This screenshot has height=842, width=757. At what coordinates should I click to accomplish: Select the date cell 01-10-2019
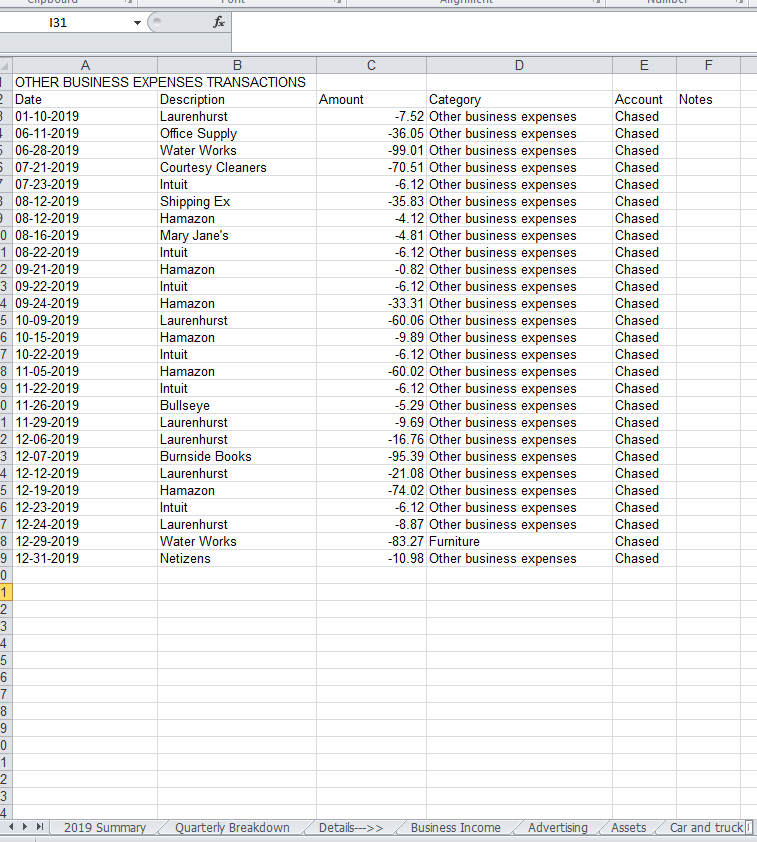pos(85,117)
